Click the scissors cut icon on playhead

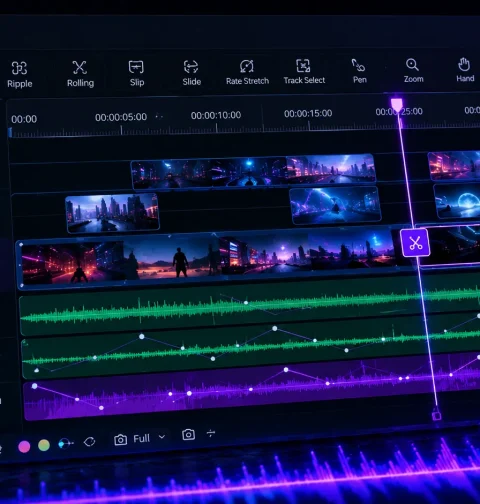(x=415, y=243)
